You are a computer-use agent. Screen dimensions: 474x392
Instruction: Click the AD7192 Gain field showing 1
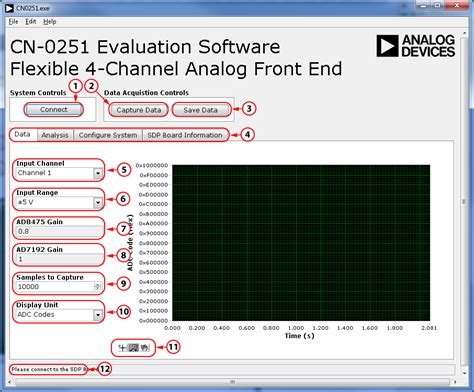[x=59, y=259]
